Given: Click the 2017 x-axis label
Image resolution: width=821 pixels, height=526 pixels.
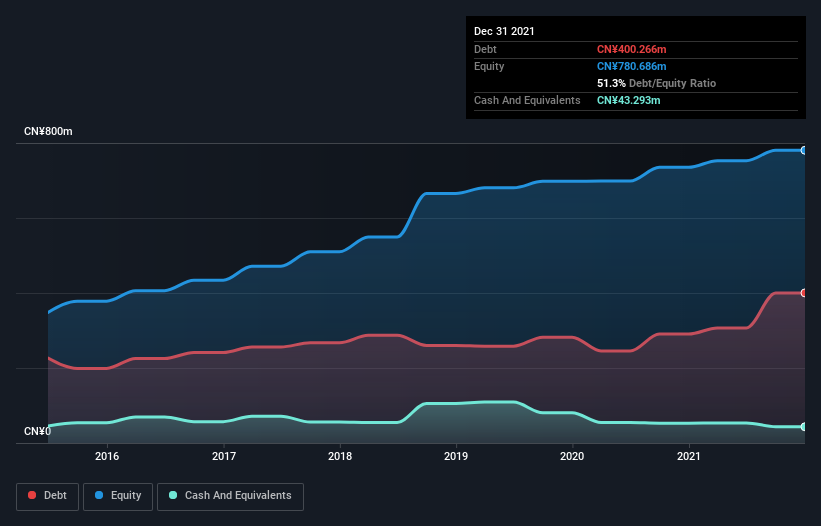Looking at the screenshot, I should (x=224, y=456).
